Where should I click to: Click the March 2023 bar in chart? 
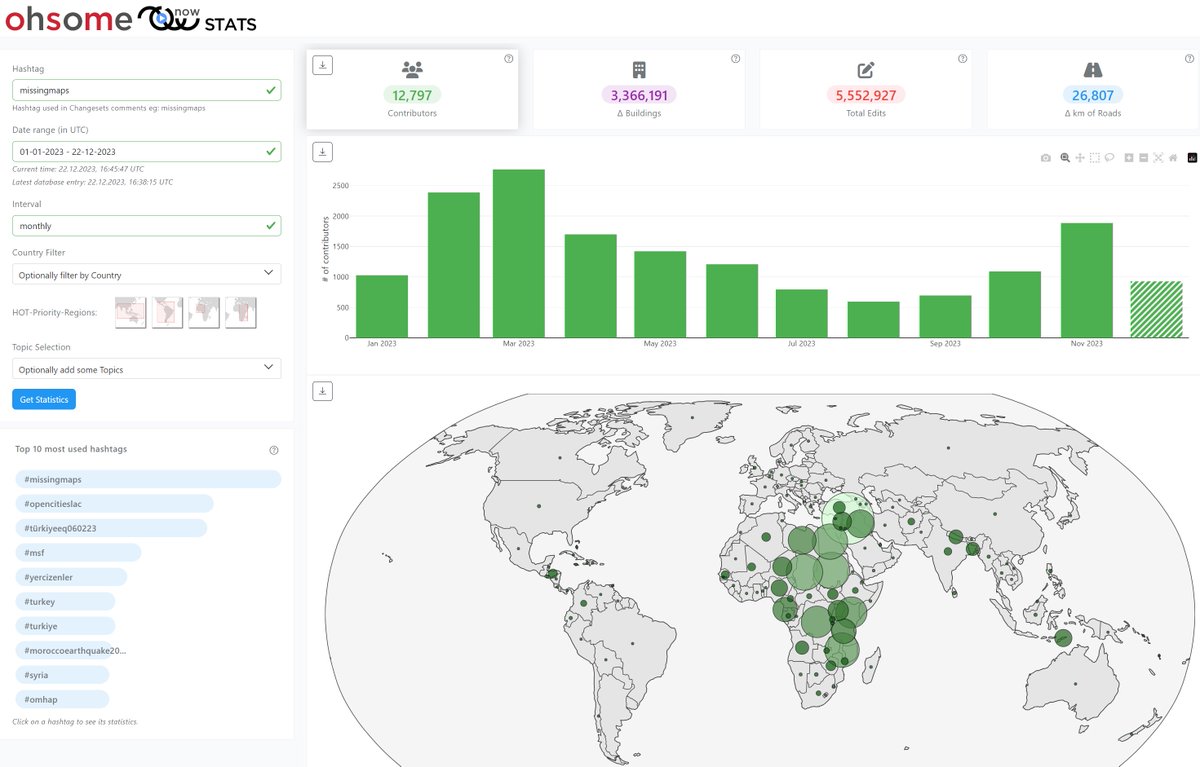(x=518, y=253)
